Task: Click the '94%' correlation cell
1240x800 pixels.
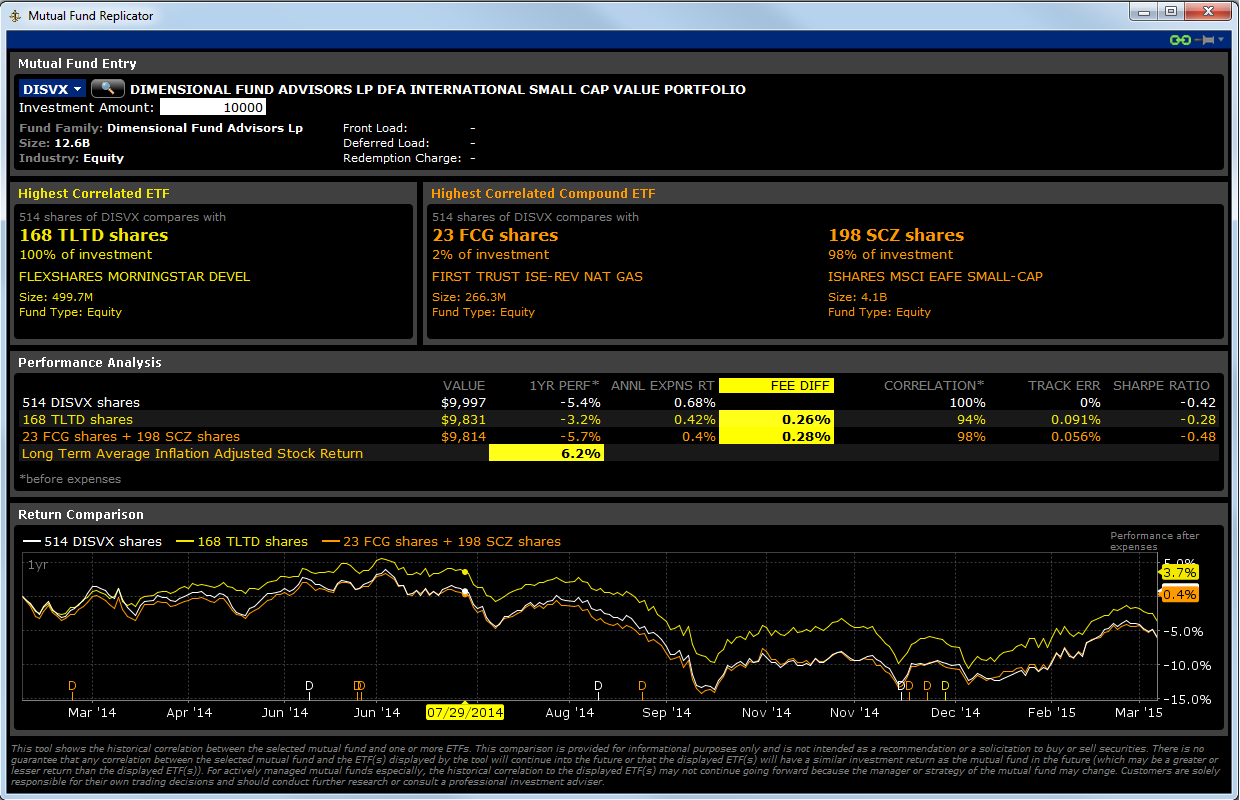Action: 971,420
